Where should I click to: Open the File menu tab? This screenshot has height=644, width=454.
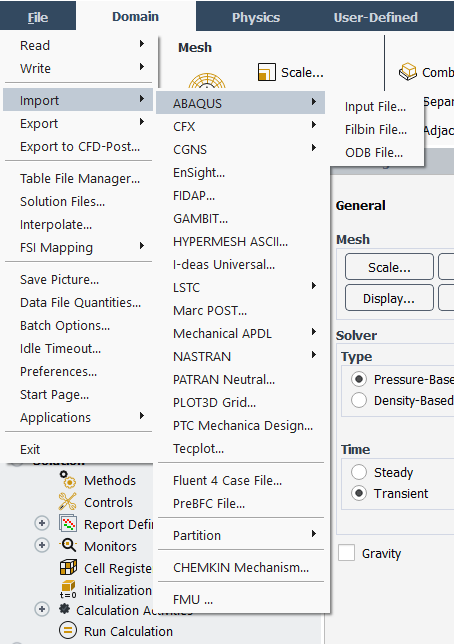[x=38, y=17]
